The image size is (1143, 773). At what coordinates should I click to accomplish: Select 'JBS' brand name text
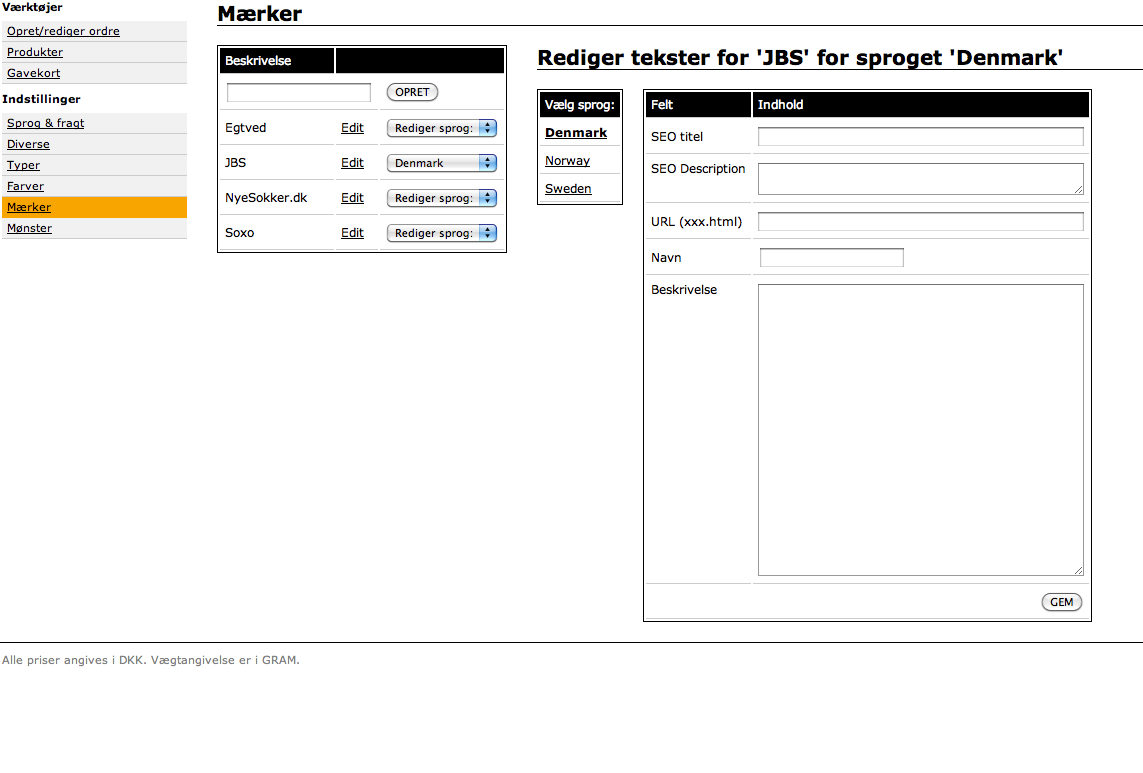point(235,163)
